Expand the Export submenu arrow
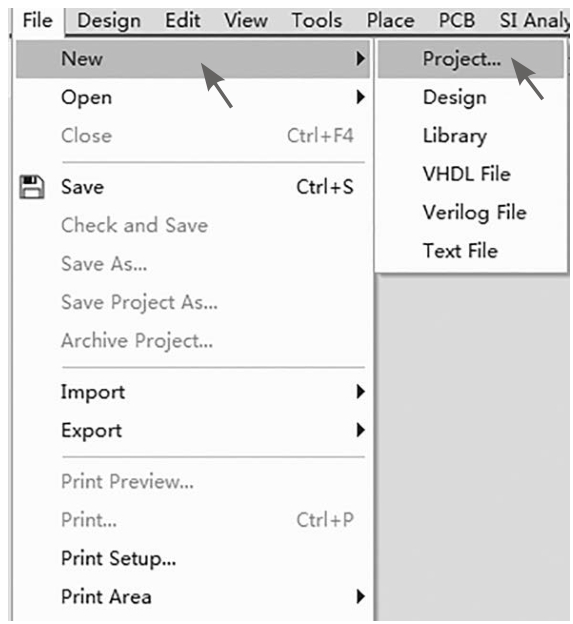The height and width of the screenshot is (624, 573). [360, 430]
